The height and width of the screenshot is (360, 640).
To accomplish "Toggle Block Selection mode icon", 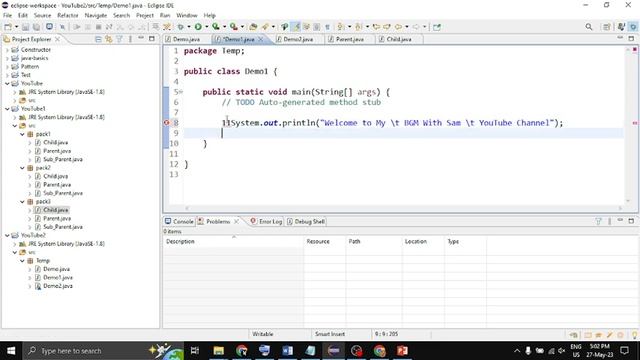I will pos(317,27).
